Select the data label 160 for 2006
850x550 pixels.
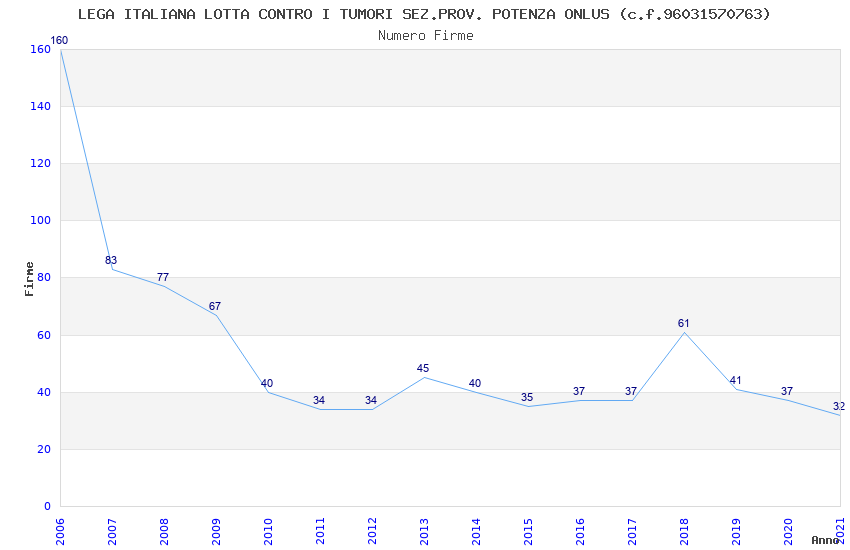(x=59, y=40)
